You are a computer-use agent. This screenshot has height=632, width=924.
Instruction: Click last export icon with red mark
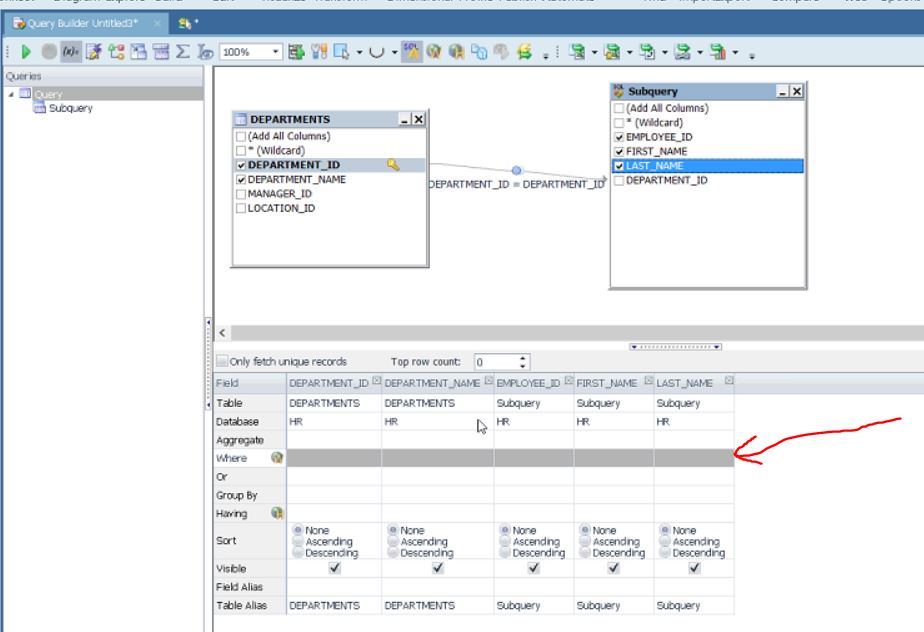718,52
